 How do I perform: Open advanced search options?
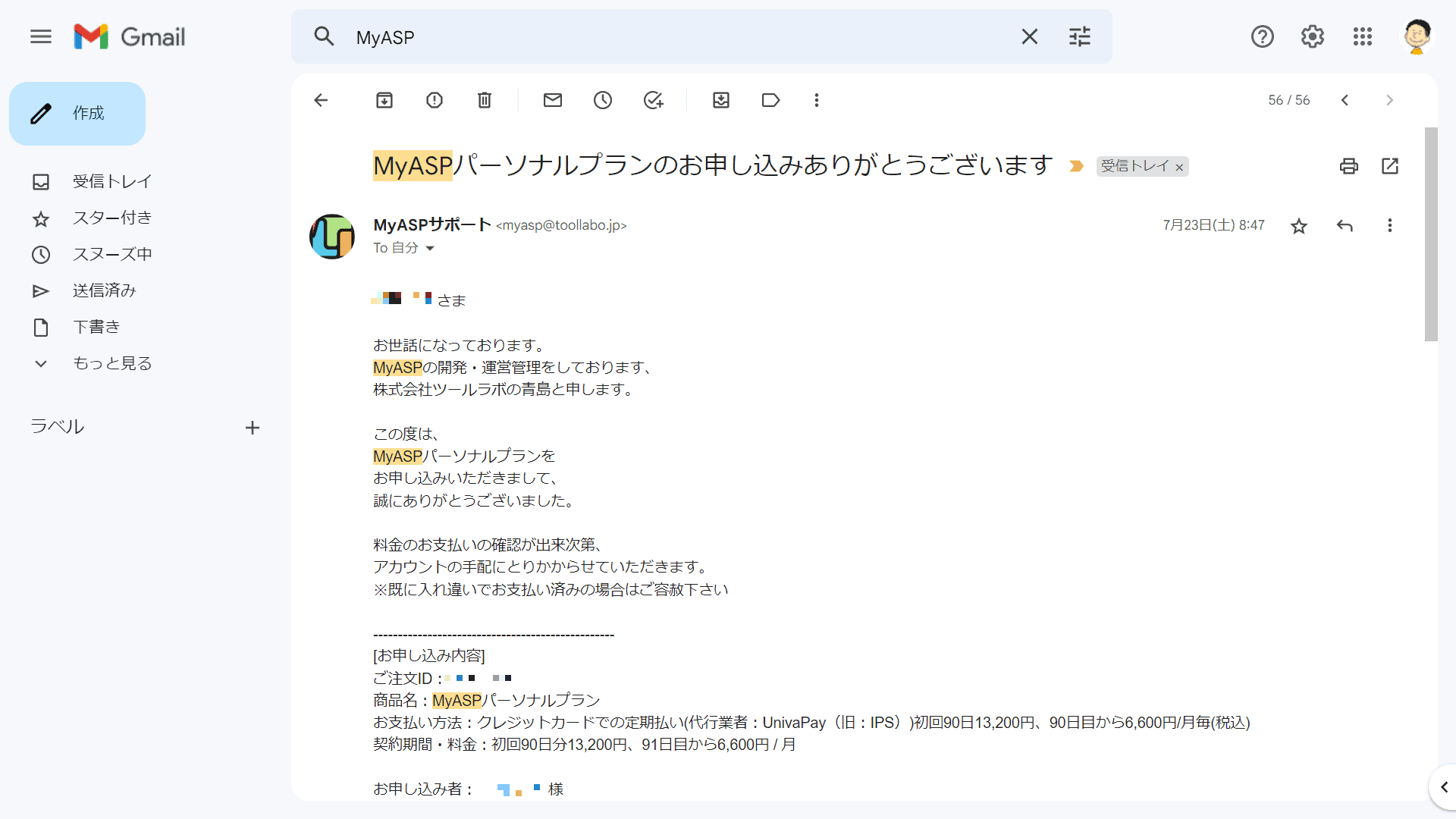[1079, 36]
